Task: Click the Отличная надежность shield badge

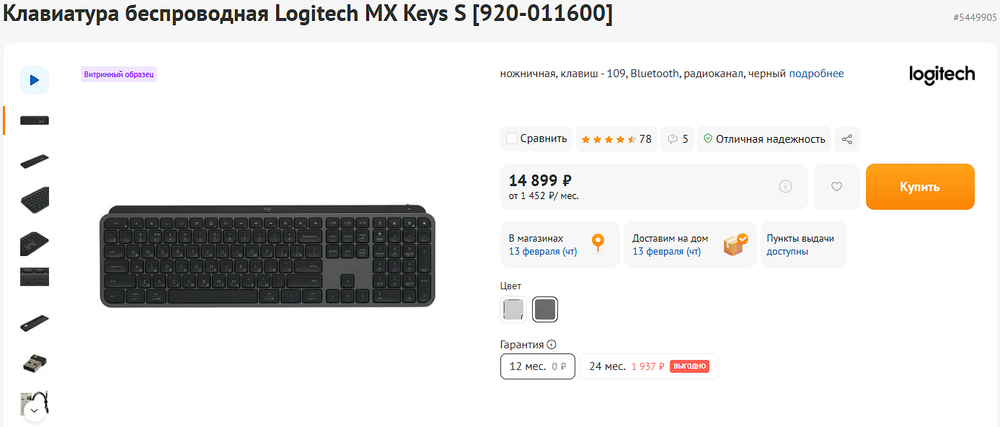Action: coord(764,139)
